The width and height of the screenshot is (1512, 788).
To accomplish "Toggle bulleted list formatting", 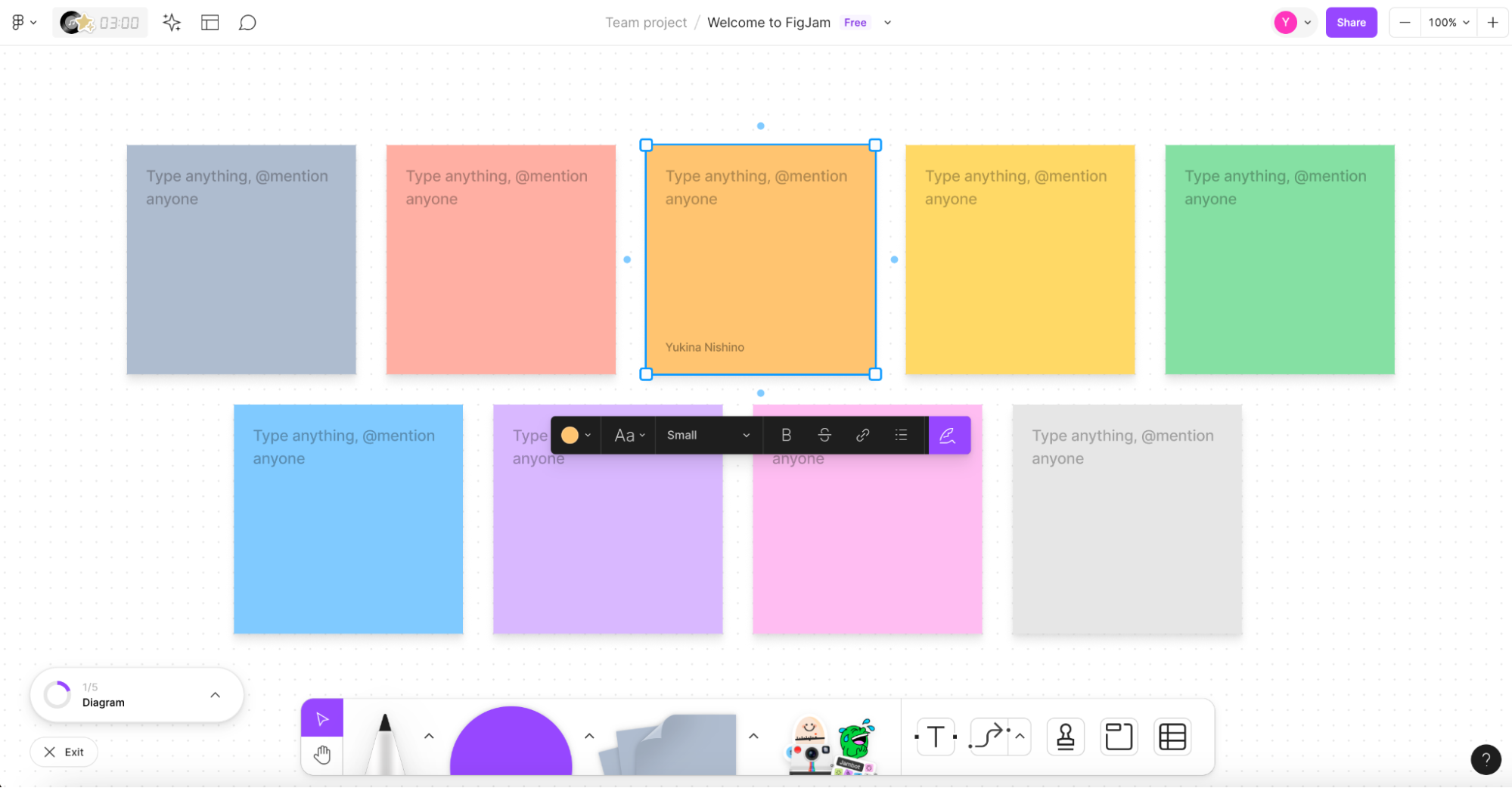I will 901,435.
